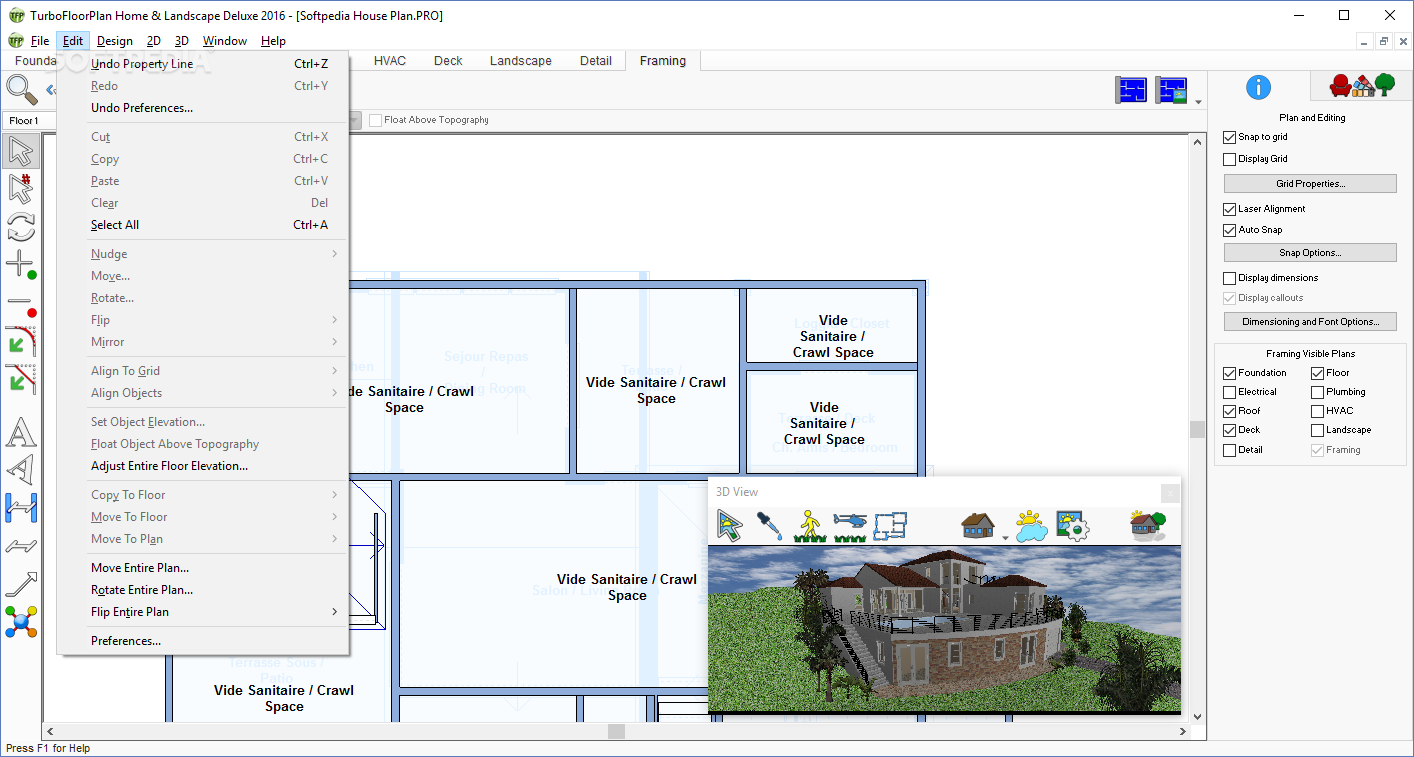
Task: Click the horizontal scrollbar thumb under the plan
Action: [616, 732]
